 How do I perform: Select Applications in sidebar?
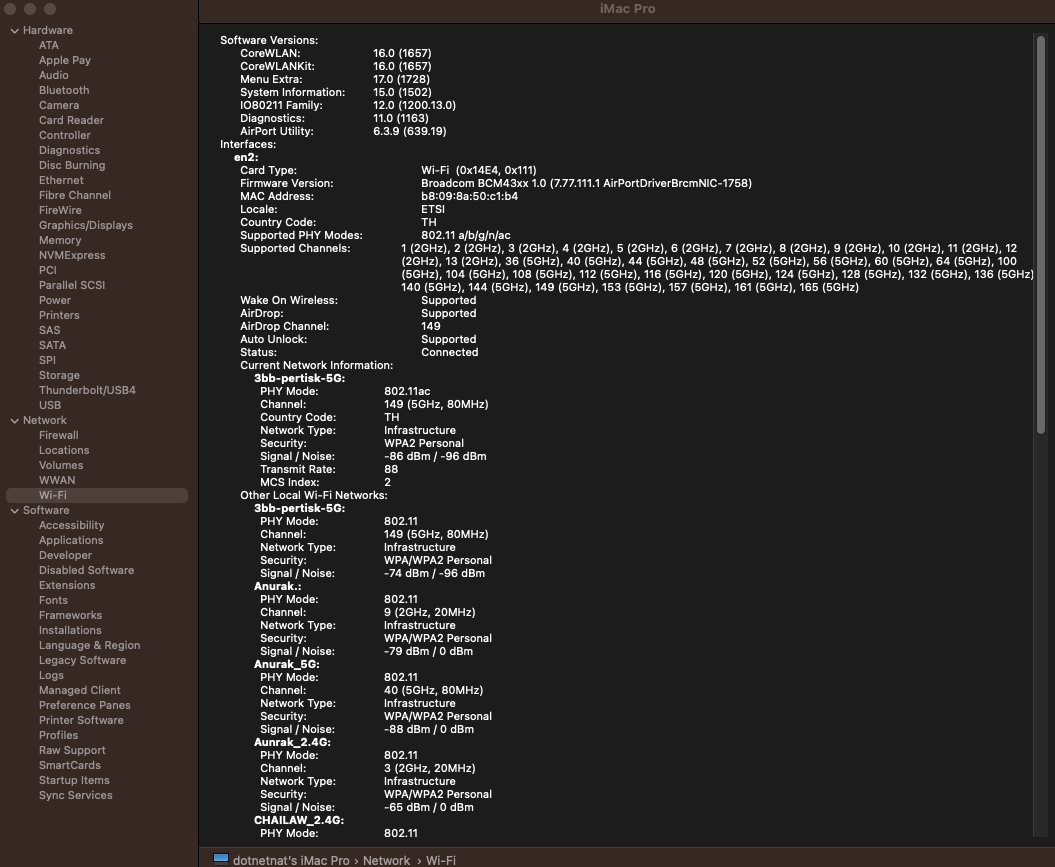(x=71, y=540)
